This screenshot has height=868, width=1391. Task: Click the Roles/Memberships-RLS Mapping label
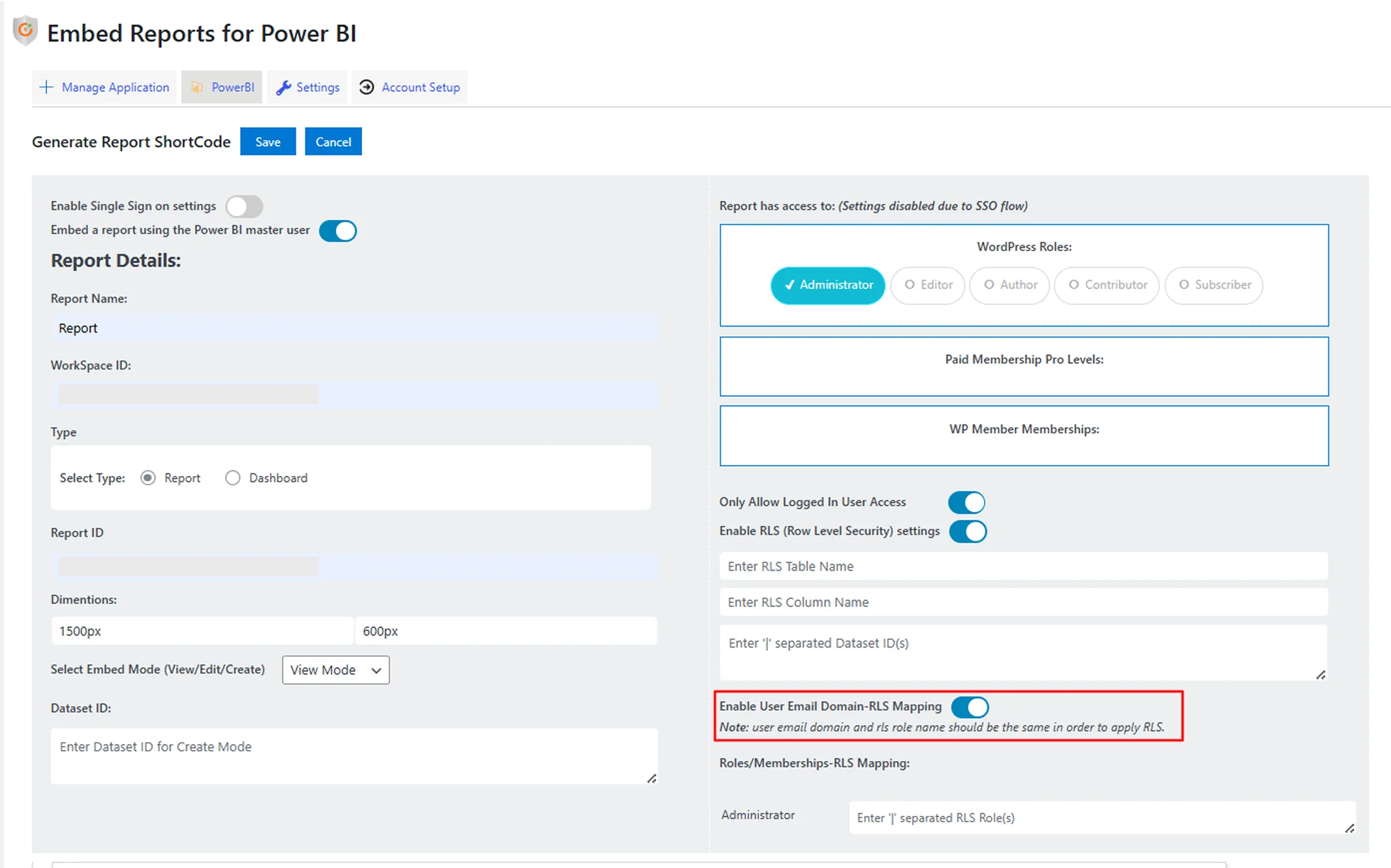click(x=815, y=763)
